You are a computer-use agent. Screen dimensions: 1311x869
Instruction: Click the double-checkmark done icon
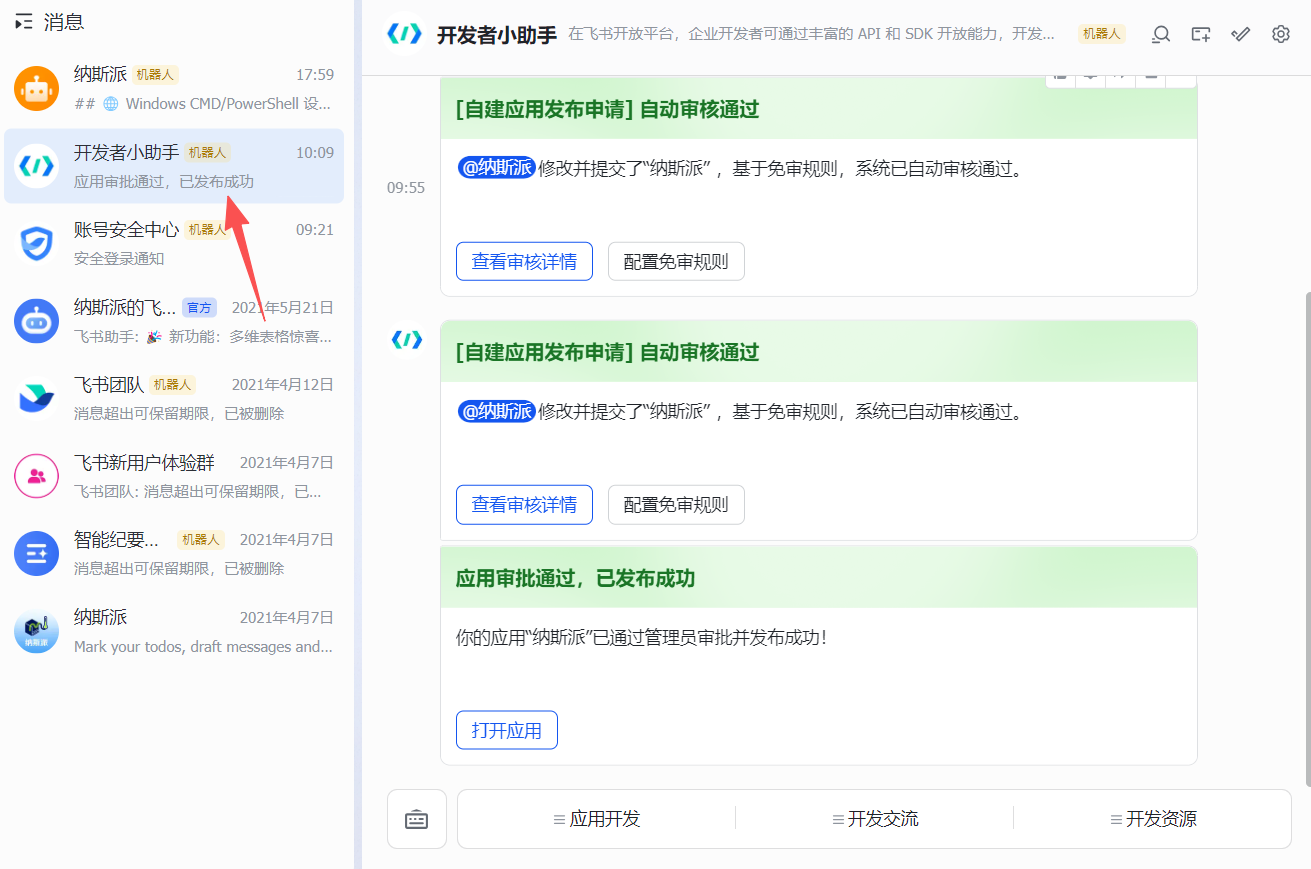pyautogui.click(x=1241, y=34)
